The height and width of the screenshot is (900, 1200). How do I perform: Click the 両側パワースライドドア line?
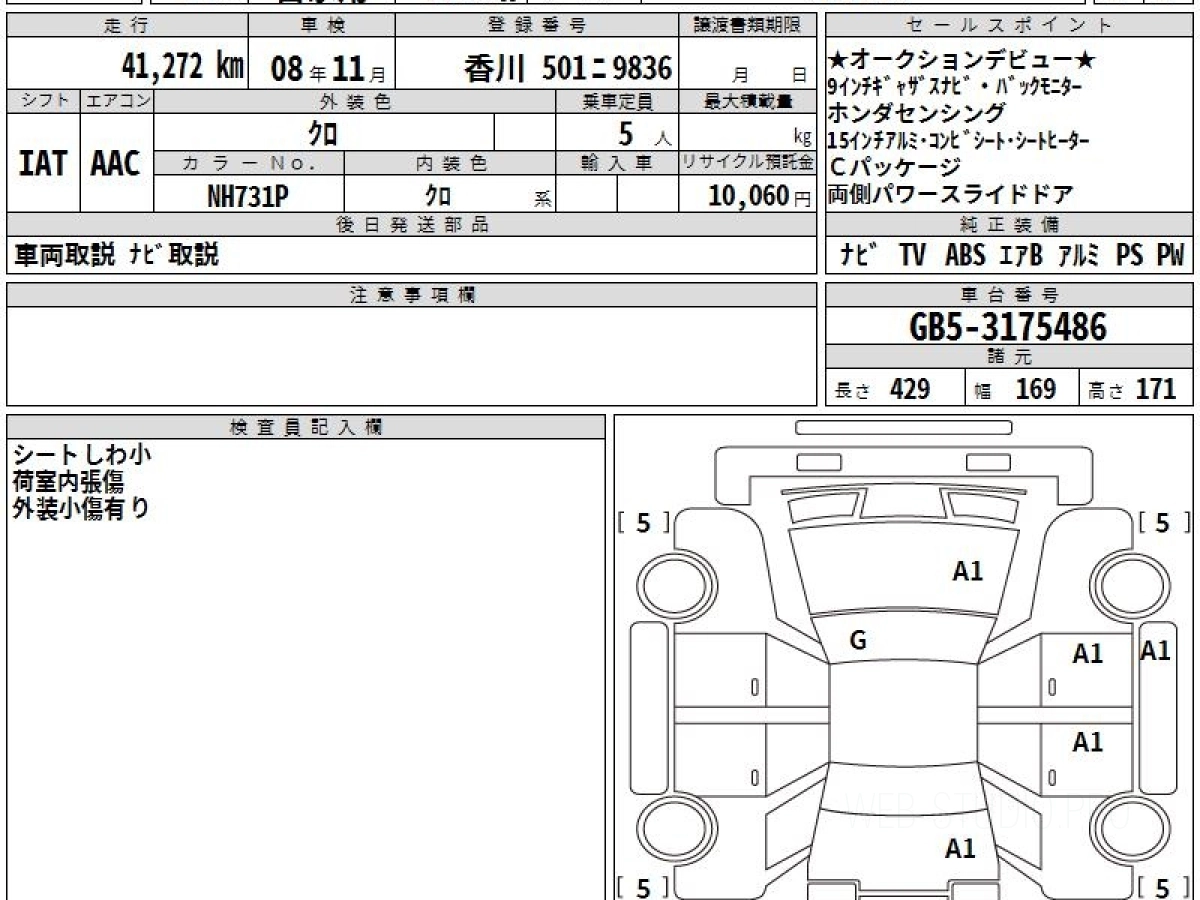point(951,194)
